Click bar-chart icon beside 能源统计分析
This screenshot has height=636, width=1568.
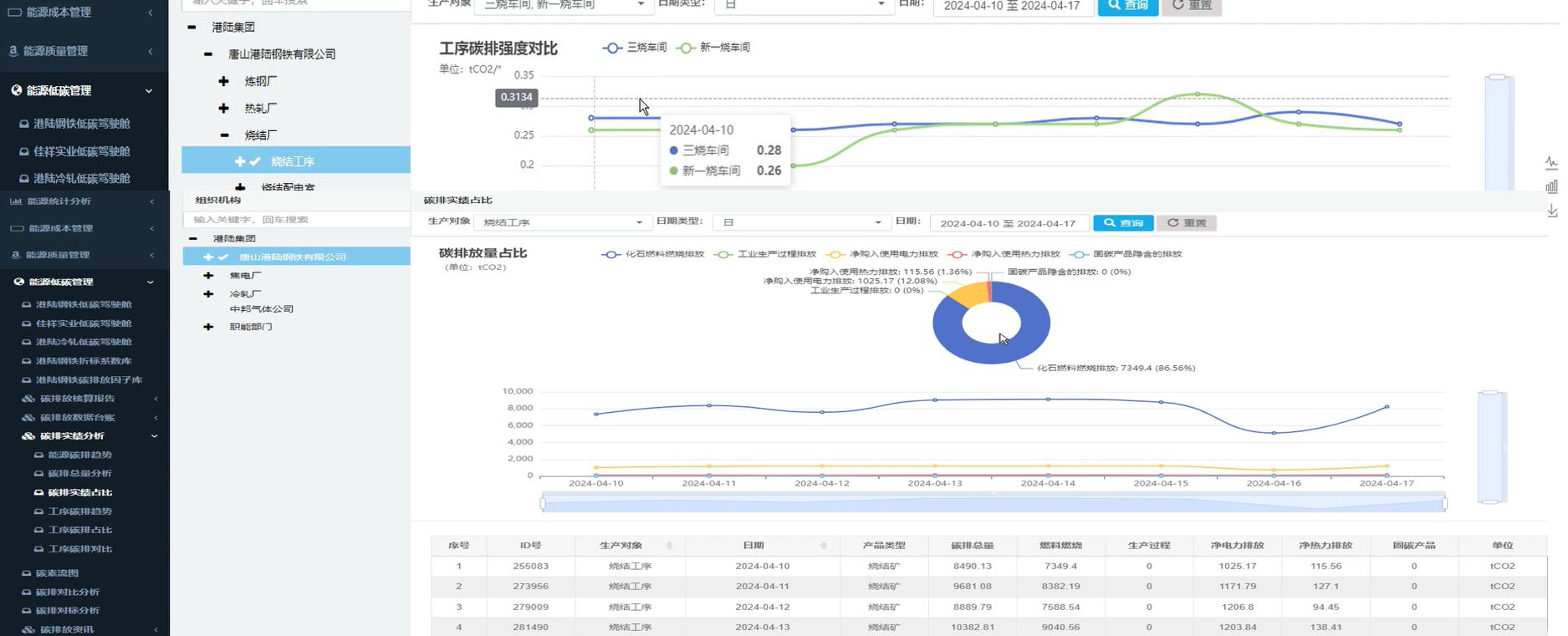pos(16,201)
